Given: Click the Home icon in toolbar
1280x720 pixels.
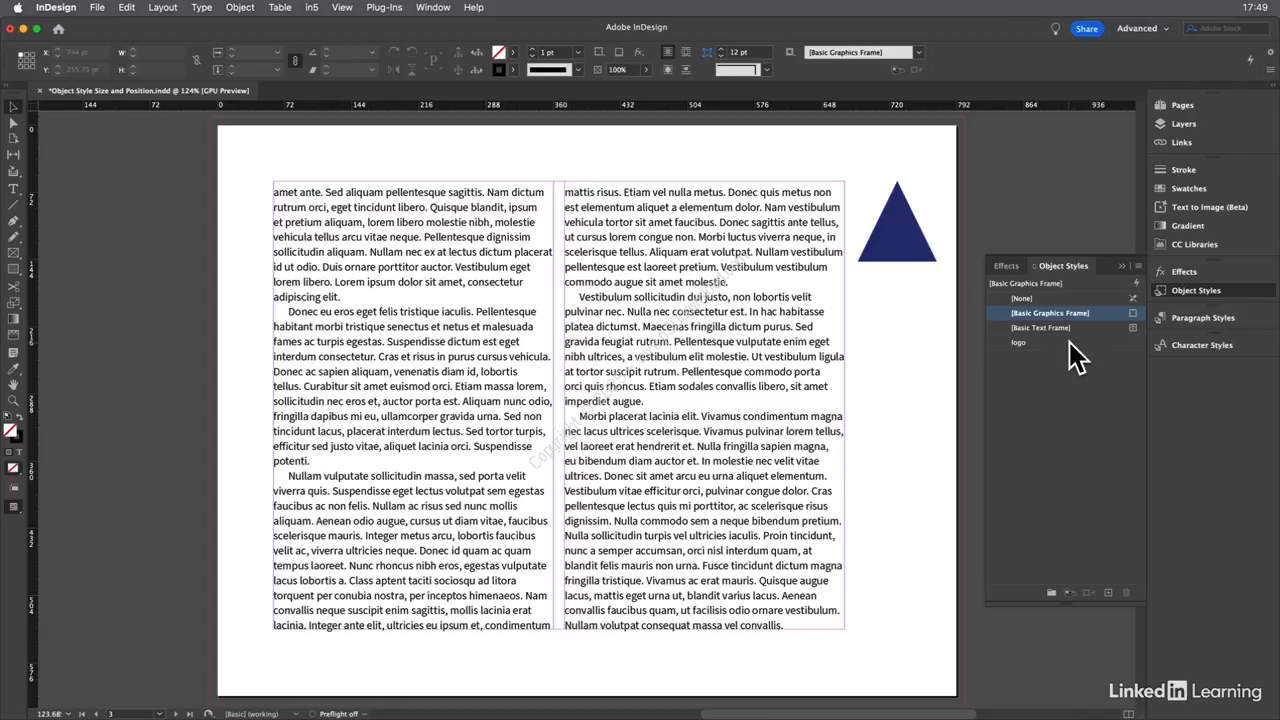Looking at the screenshot, I should [58, 29].
